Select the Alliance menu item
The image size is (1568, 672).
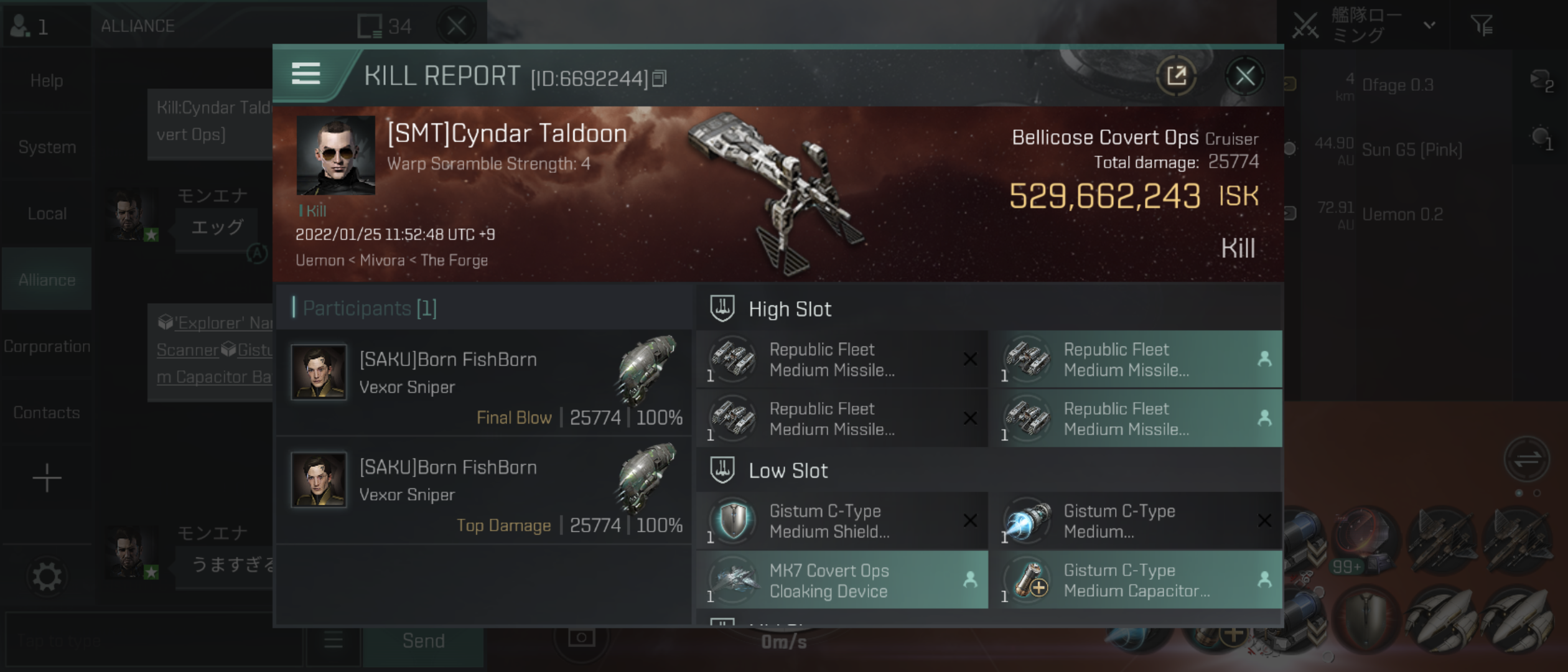(x=46, y=279)
